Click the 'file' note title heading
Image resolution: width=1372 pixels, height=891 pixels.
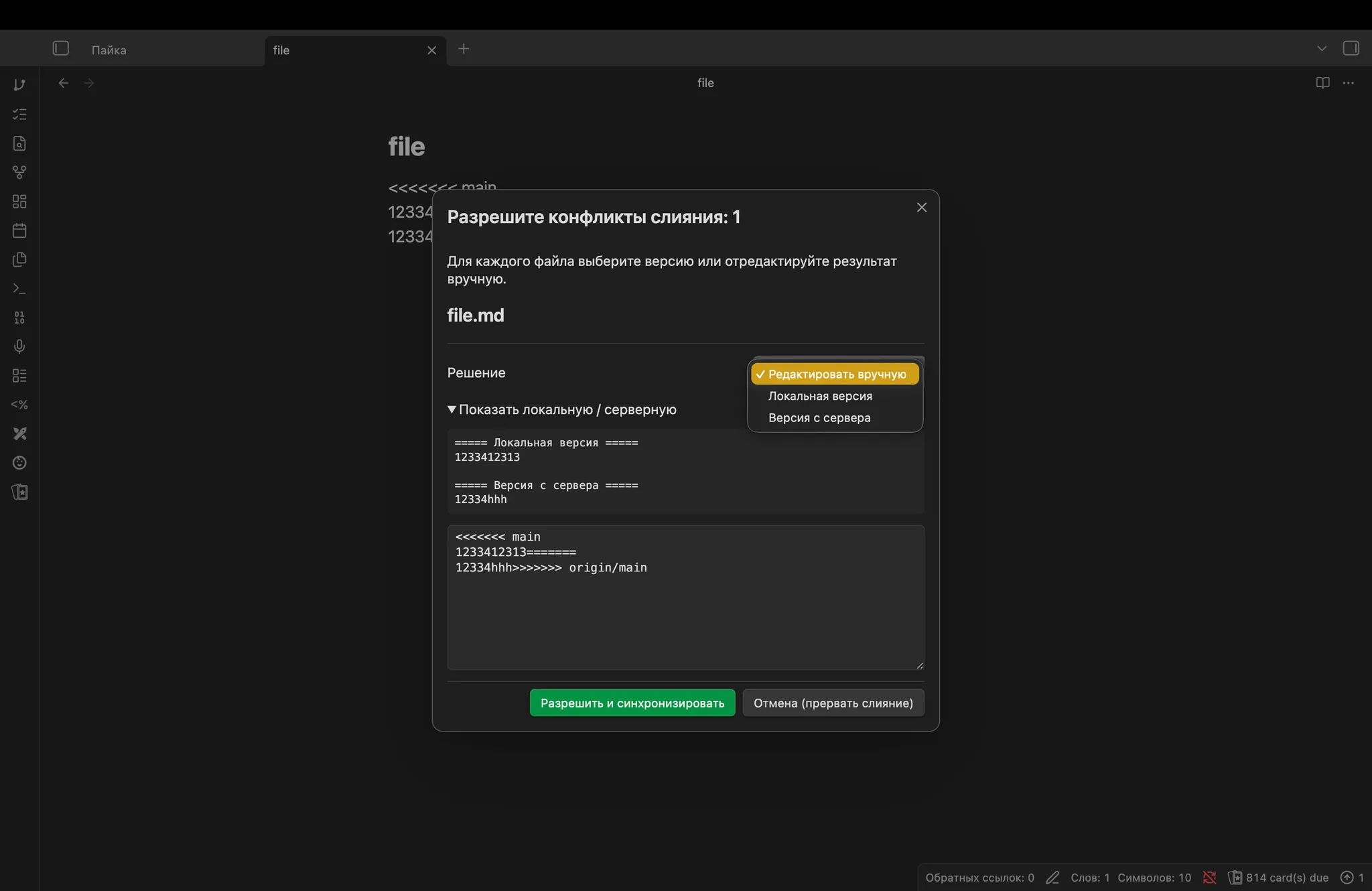[x=407, y=146]
